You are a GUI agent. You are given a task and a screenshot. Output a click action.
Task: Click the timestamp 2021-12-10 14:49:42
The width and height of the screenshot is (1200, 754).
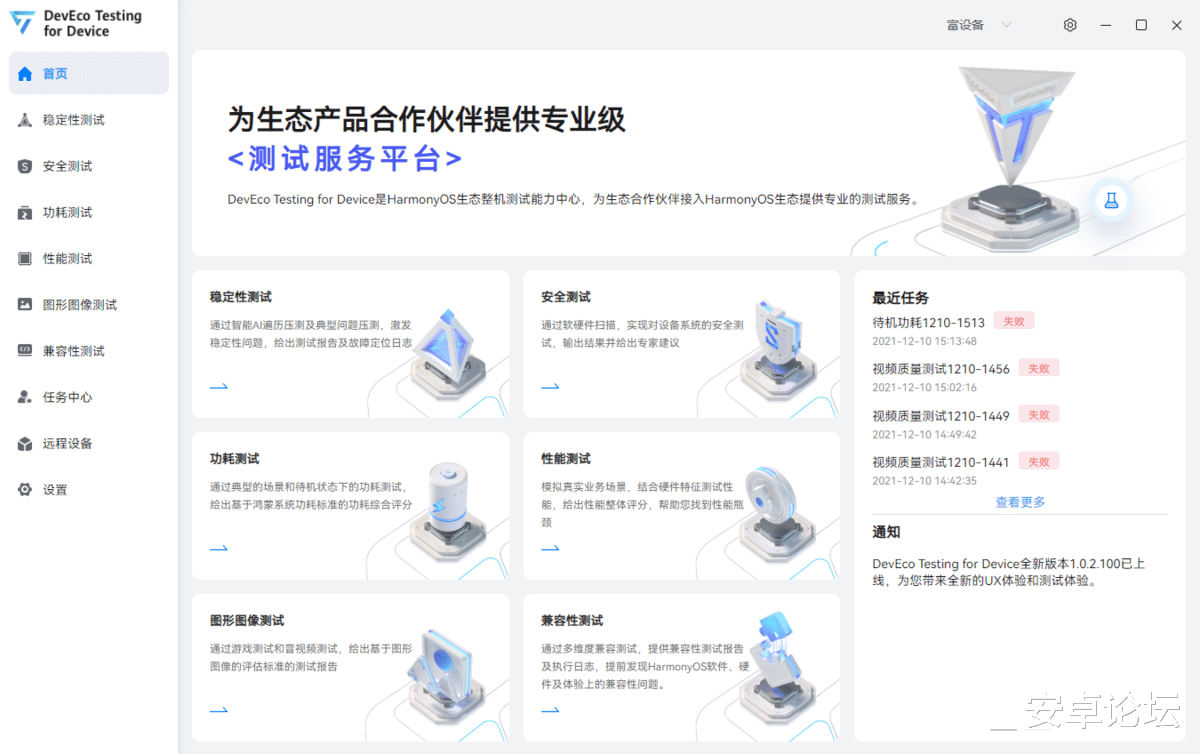[924, 434]
